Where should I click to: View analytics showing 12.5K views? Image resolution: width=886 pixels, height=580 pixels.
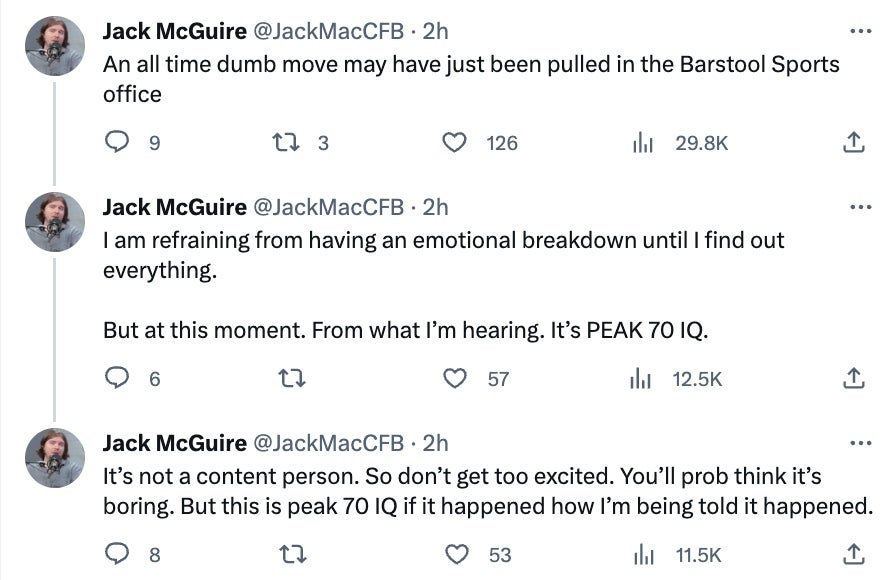coord(642,378)
